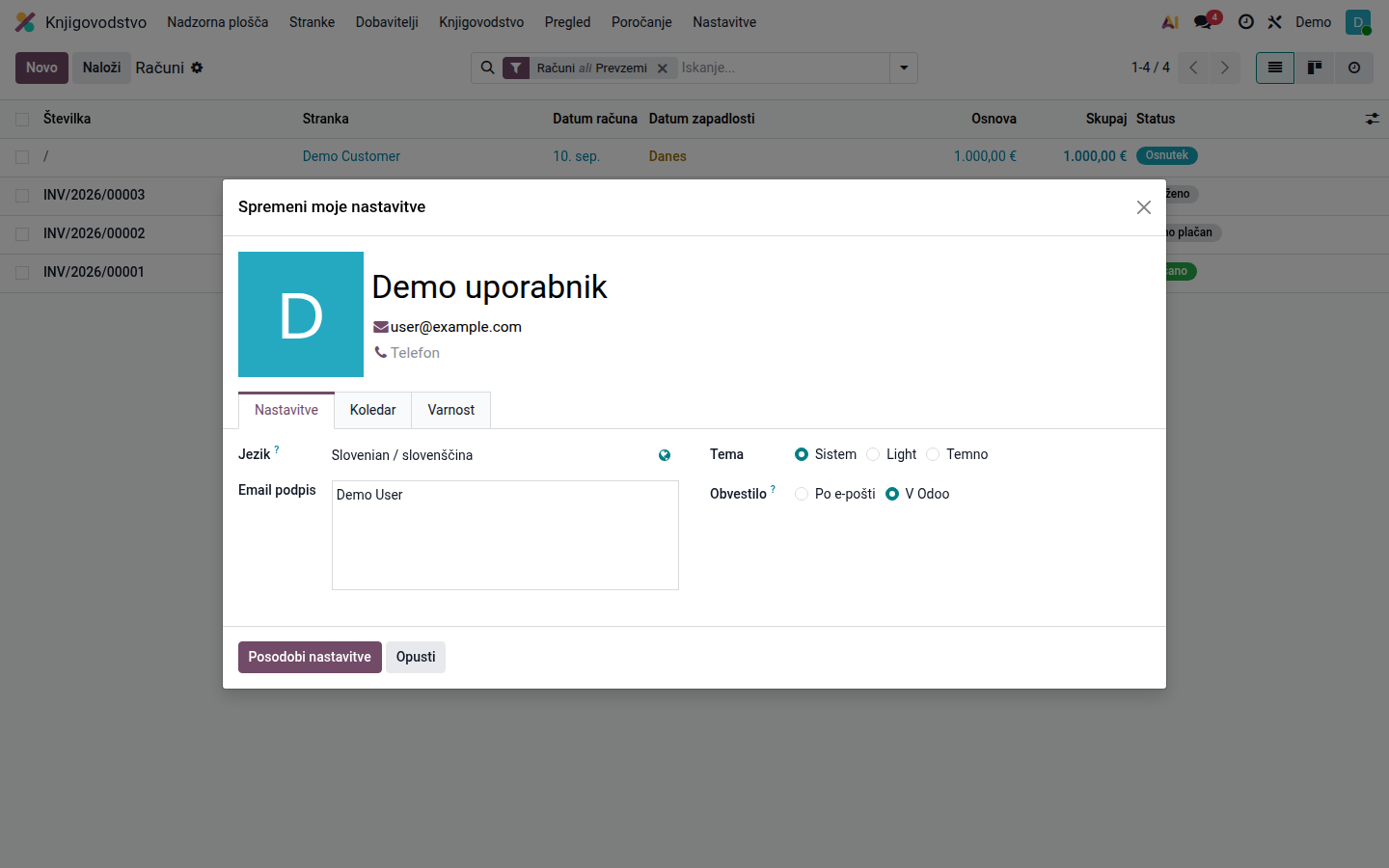This screenshot has height=868, width=1389.
Task: Open the Stranke menu
Action: coord(312,22)
